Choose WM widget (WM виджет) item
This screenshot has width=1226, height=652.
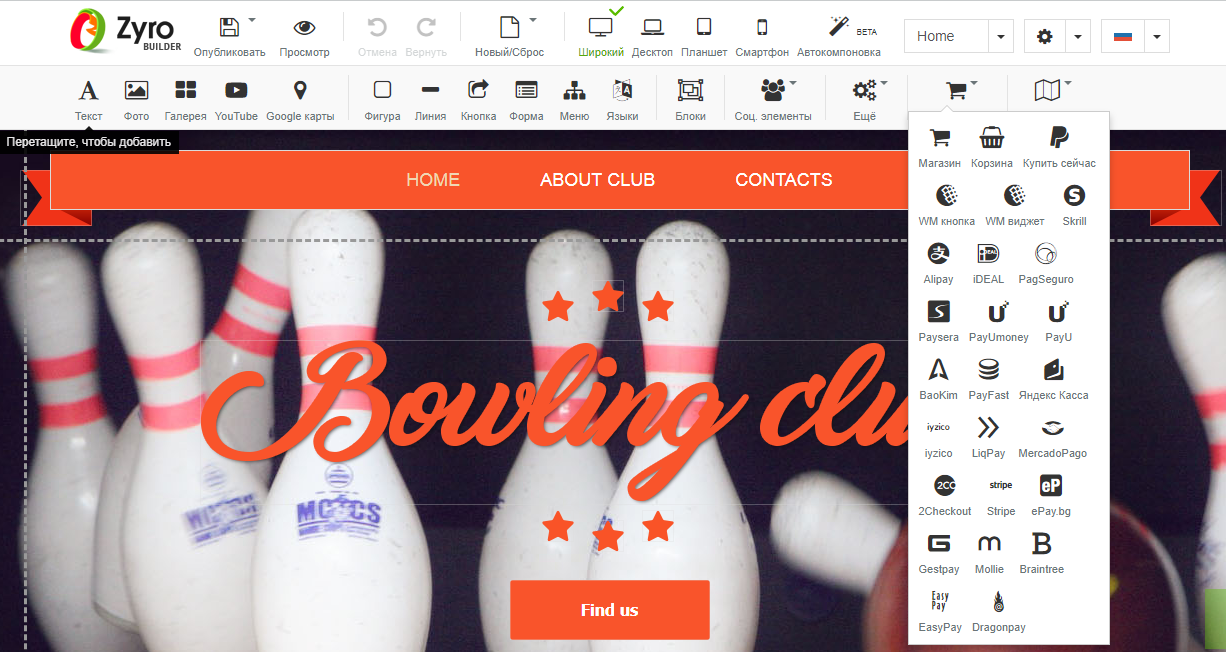click(x=1015, y=206)
